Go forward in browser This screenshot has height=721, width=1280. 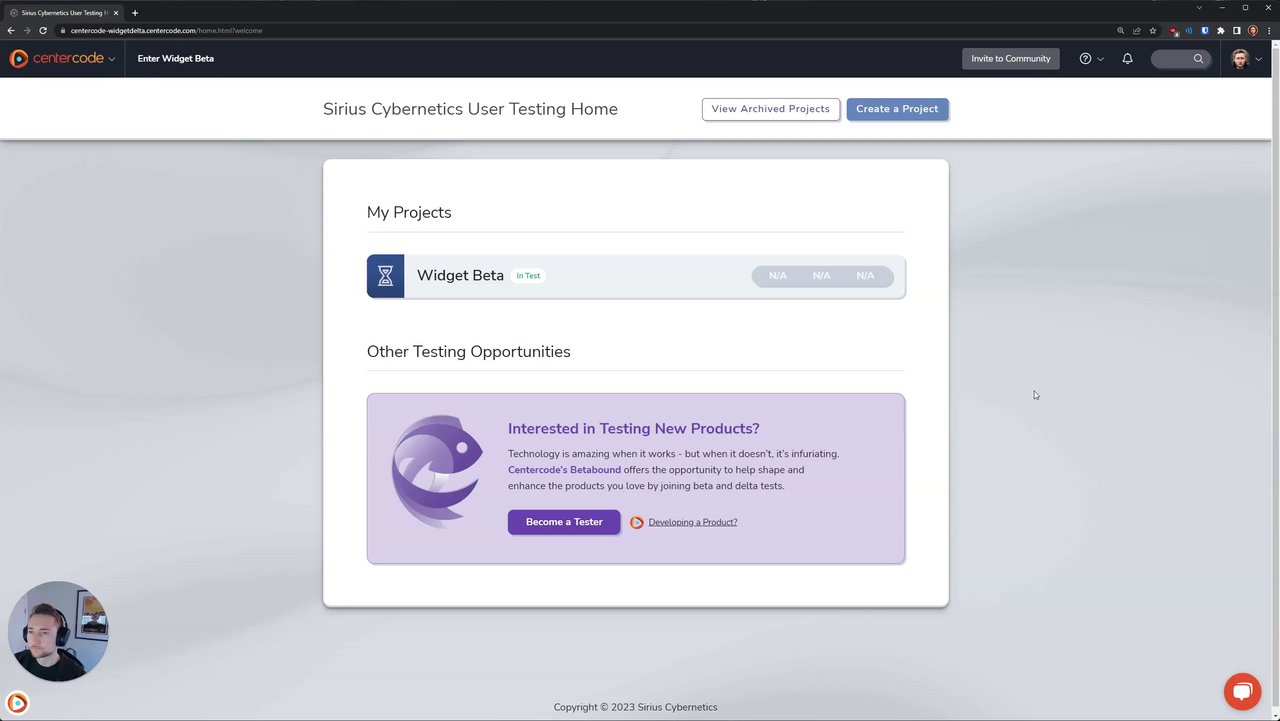[27, 31]
